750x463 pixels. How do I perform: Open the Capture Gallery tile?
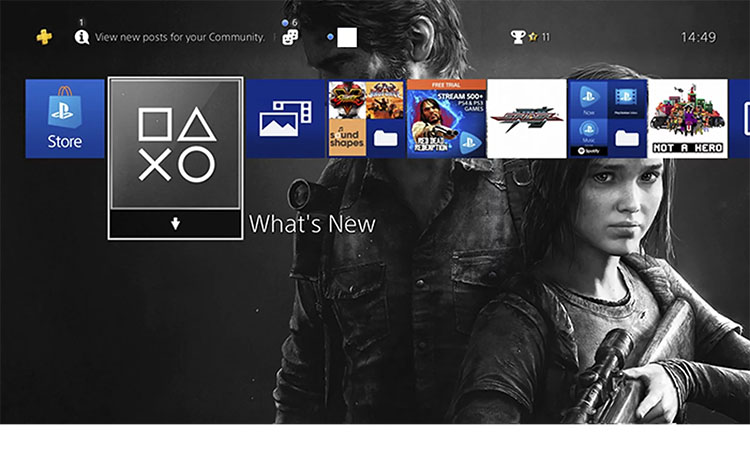pos(286,119)
